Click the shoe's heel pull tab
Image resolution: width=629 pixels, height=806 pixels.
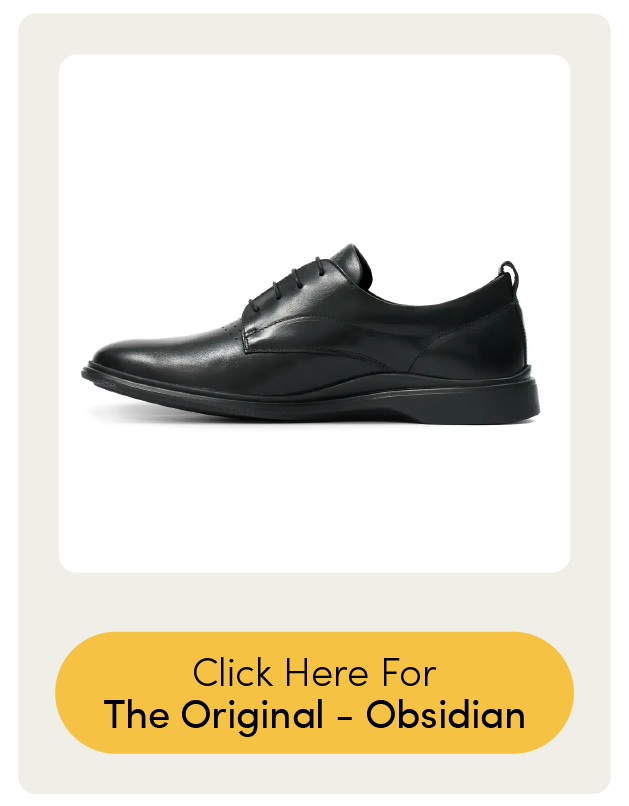click(509, 272)
